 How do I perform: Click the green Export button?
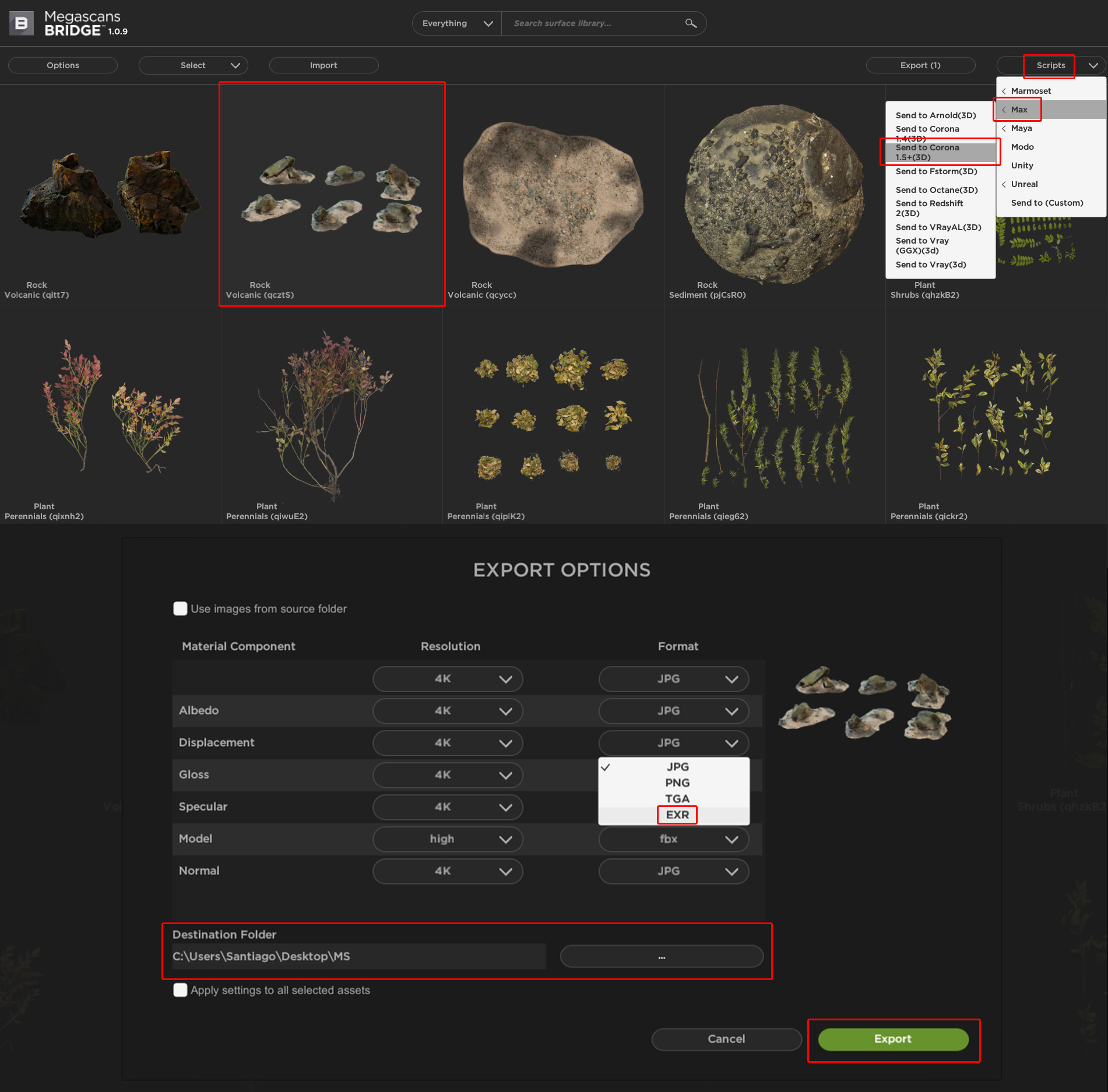click(893, 1039)
